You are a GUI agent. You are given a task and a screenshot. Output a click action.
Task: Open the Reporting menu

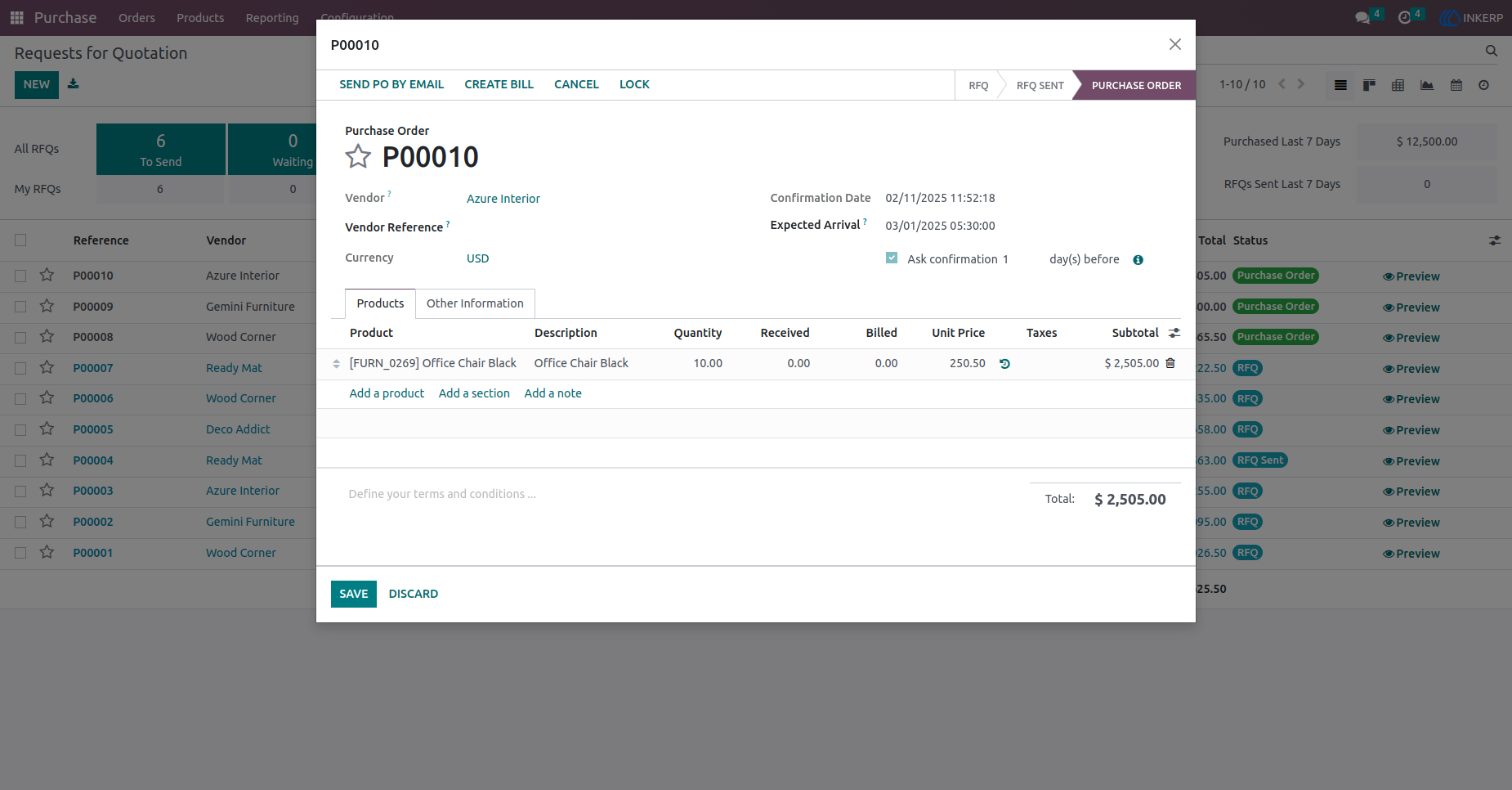[x=272, y=18]
